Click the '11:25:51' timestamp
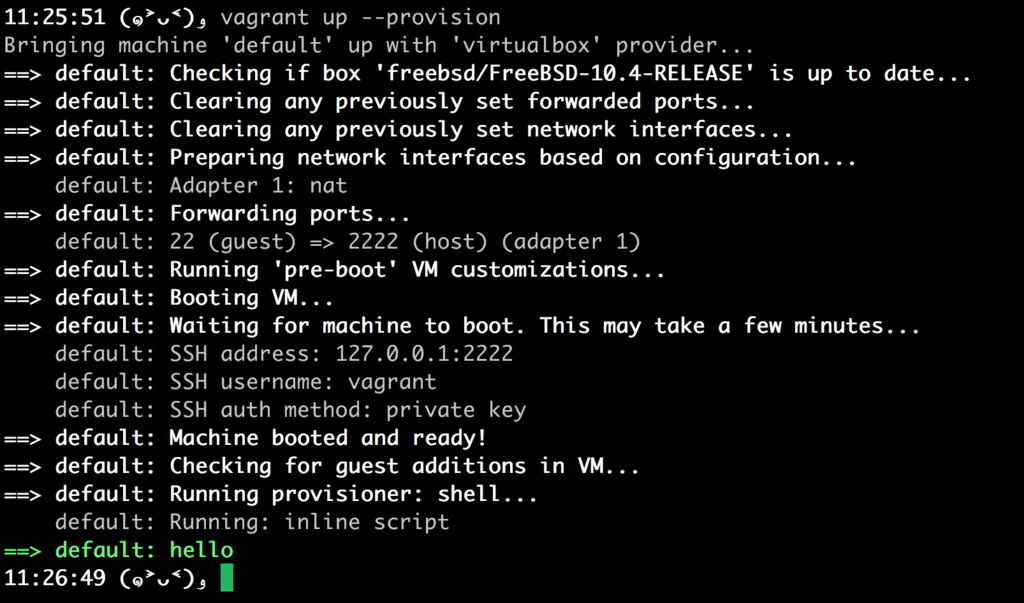 [x=55, y=17]
